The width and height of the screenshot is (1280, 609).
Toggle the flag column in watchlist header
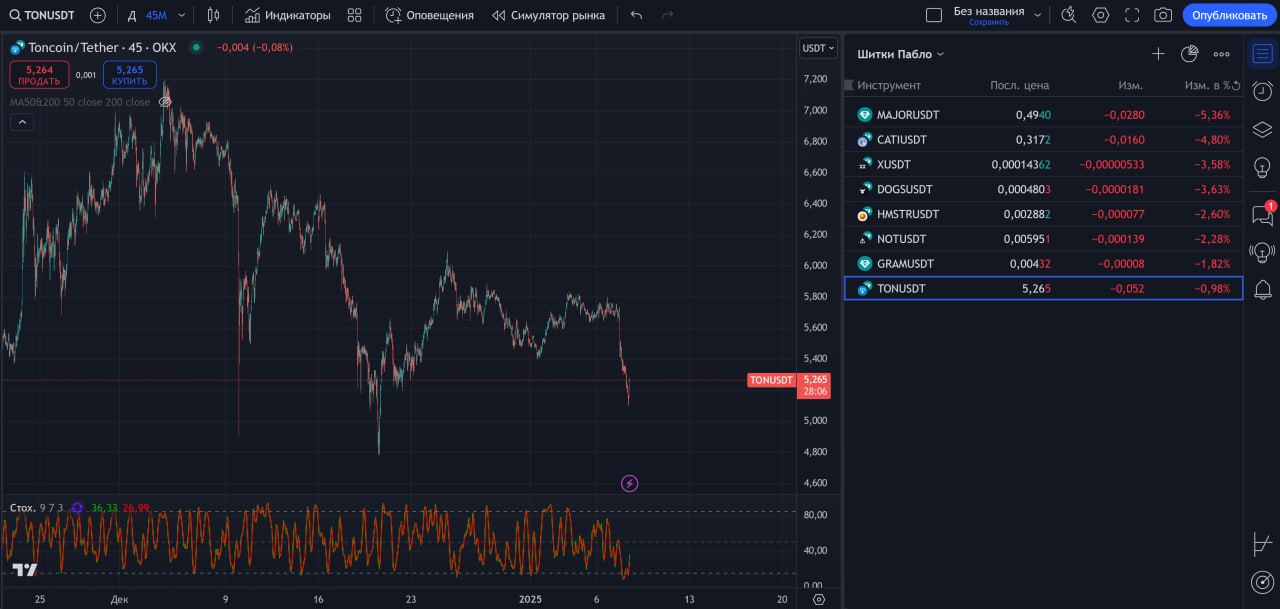click(850, 85)
